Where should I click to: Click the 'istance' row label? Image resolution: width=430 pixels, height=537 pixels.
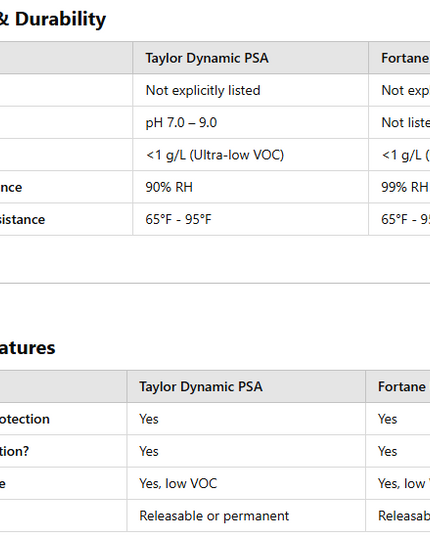22,220
